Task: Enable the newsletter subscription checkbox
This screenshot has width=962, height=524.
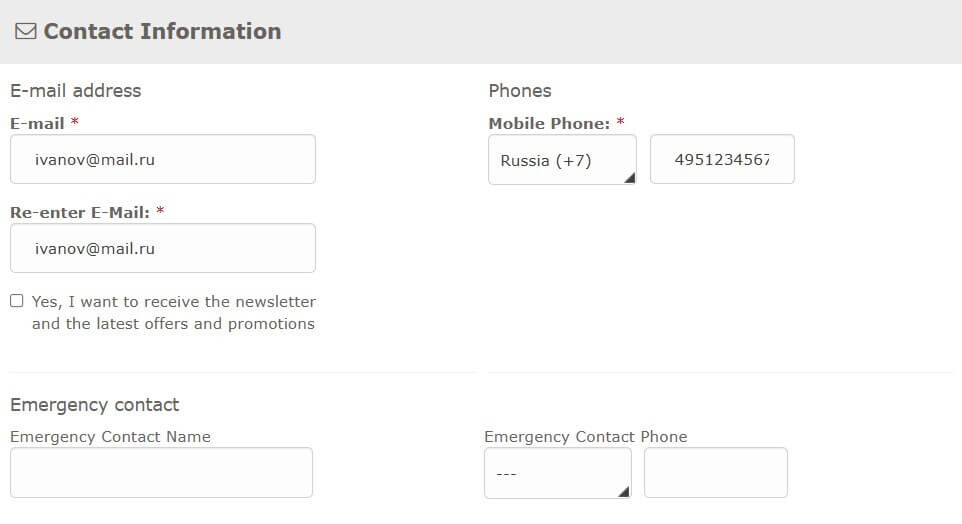Action: (17, 301)
